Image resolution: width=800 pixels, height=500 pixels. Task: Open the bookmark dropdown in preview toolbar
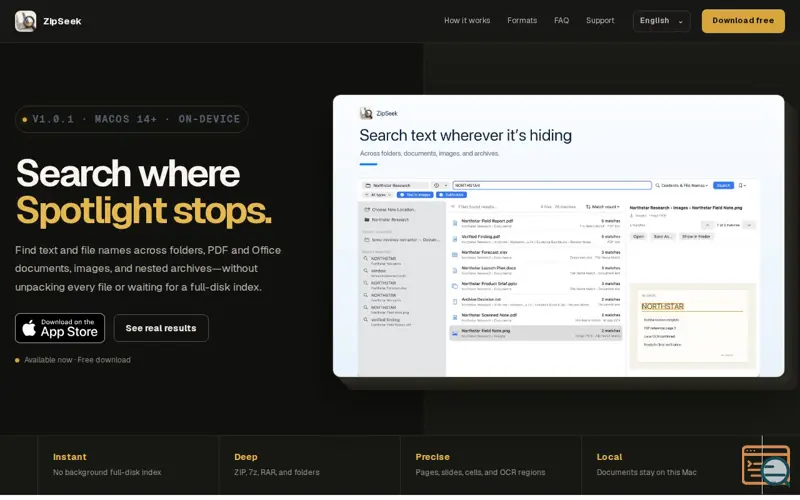(x=742, y=185)
